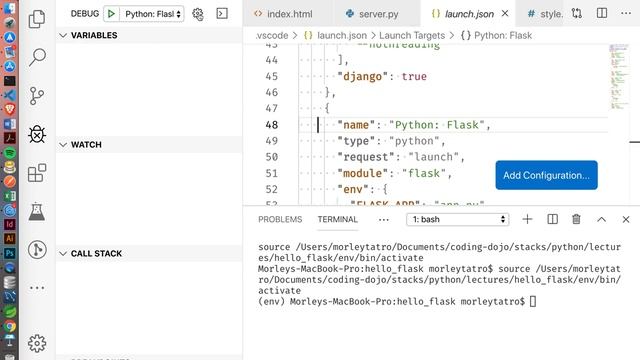Open the Git graph circular icon view

[x=37, y=249]
